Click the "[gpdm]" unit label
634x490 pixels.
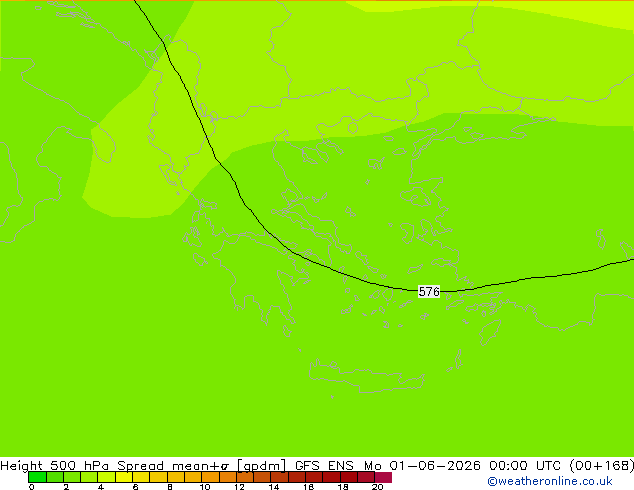pyautogui.click(x=262, y=465)
